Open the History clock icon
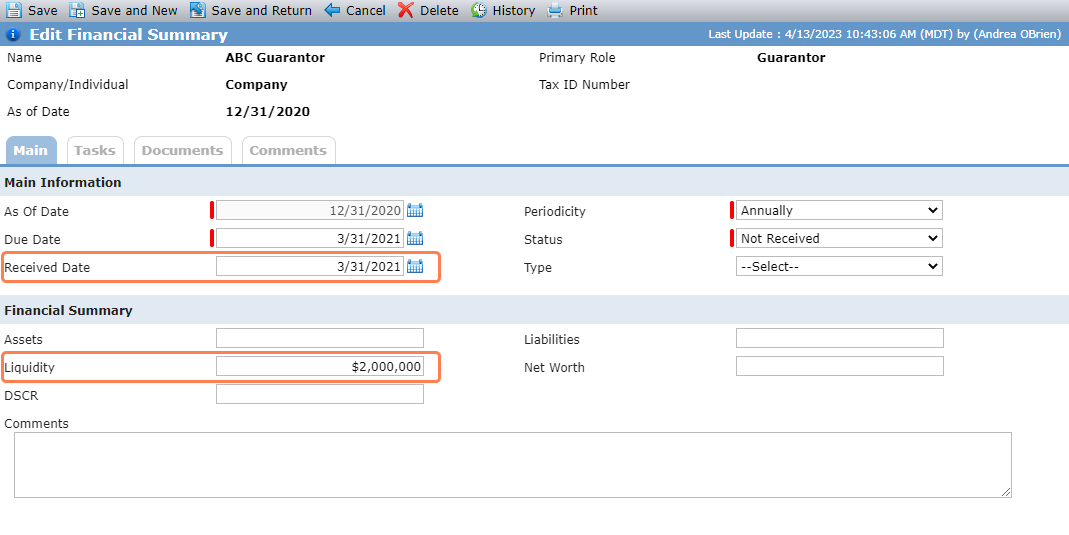Image resolution: width=1069 pixels, height=535 pixels. point(479,10)
